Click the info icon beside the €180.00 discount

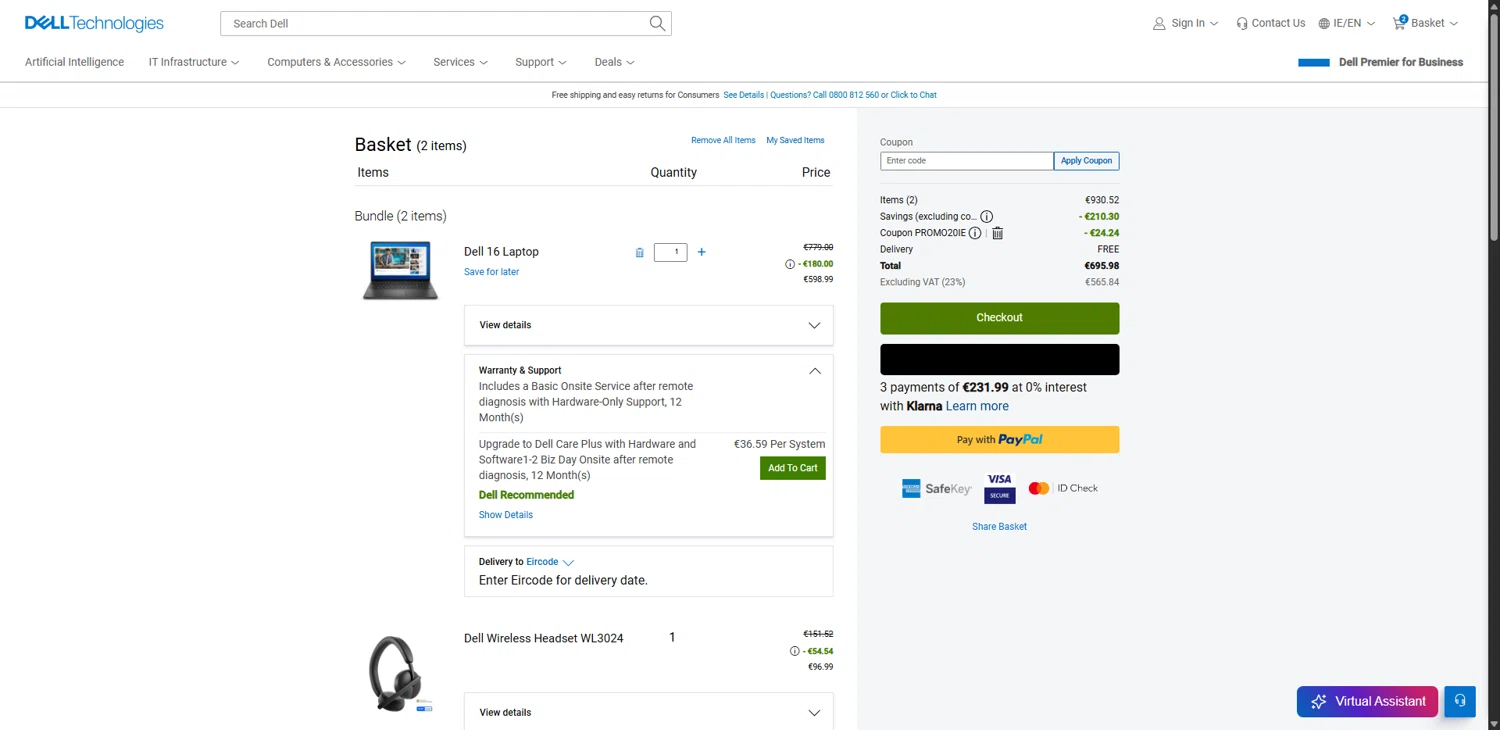click(x=790, y=264)
